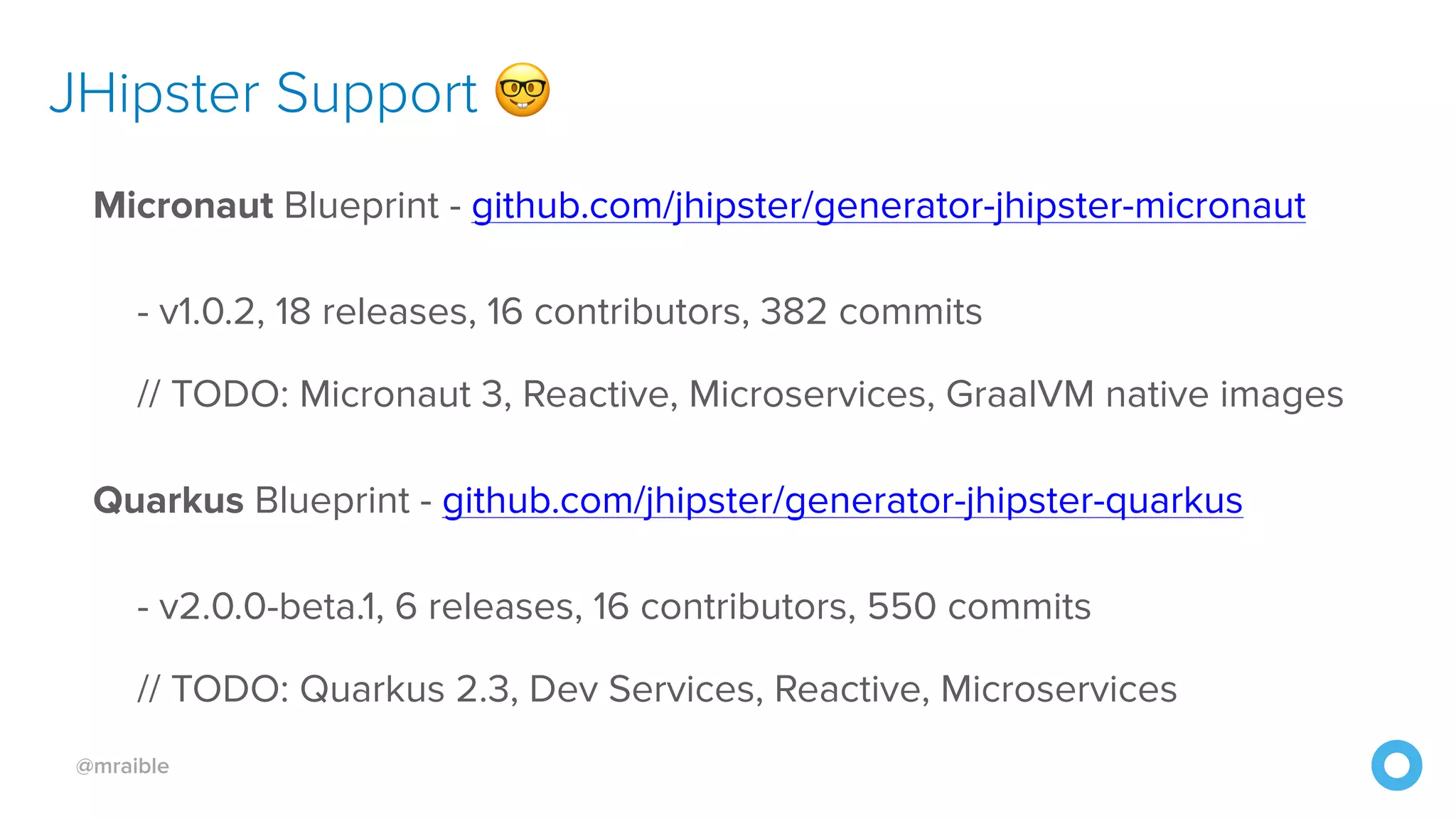The width and height of the screenshot is (1456, 819).
Task: Click "GraalVM native images" in the TODO line
Action: pos(1145,395)
